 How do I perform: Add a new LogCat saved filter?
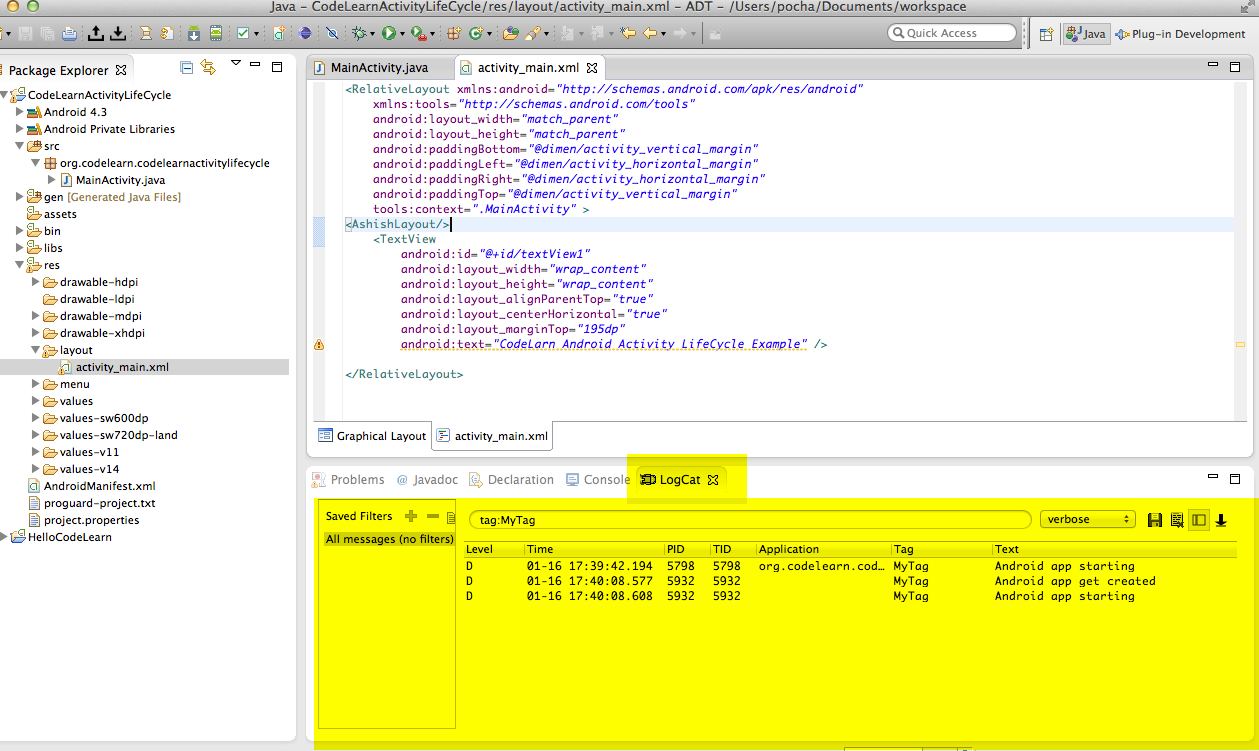coord(411,516)
